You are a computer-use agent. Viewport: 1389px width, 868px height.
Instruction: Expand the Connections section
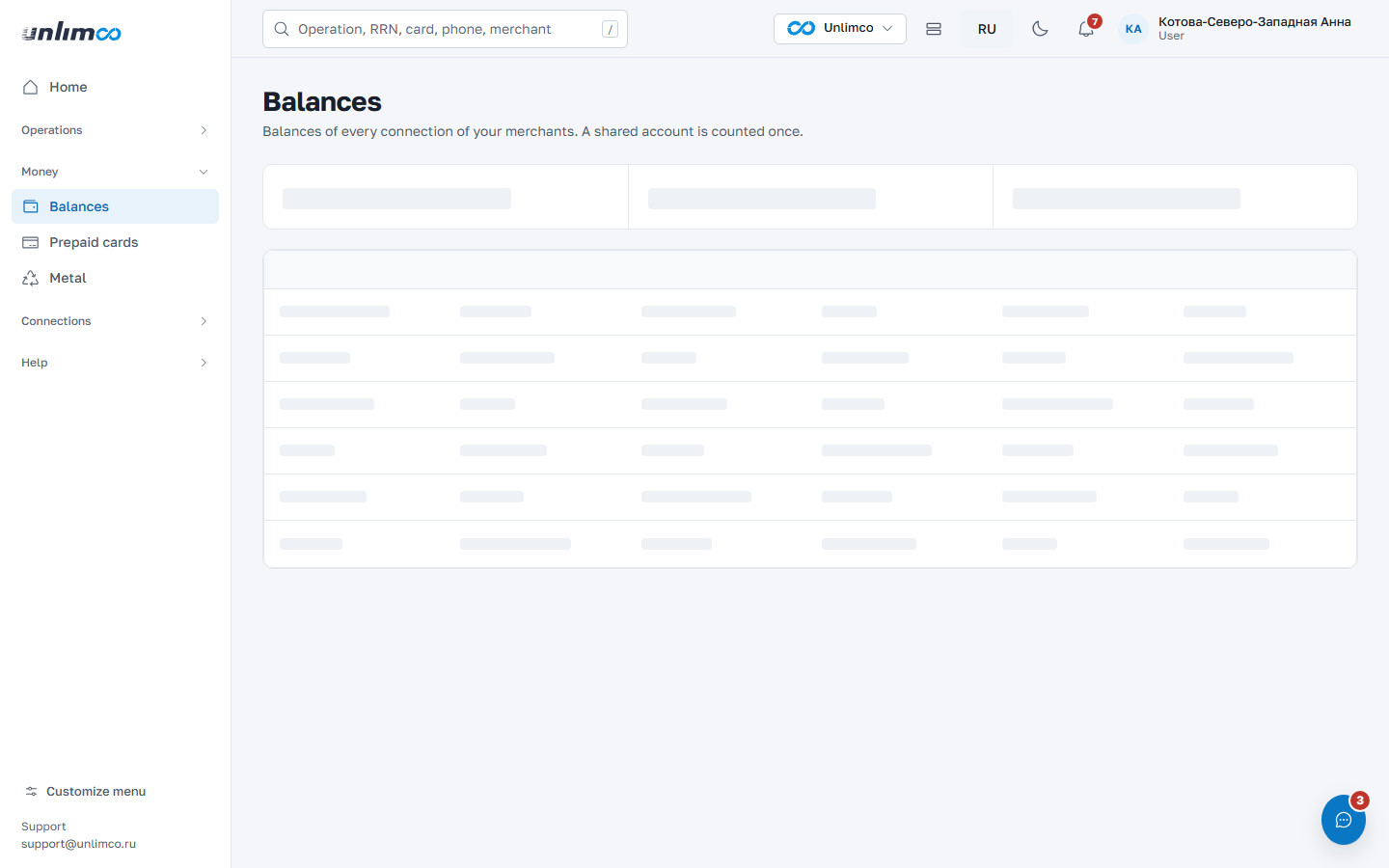click(115, 321)
